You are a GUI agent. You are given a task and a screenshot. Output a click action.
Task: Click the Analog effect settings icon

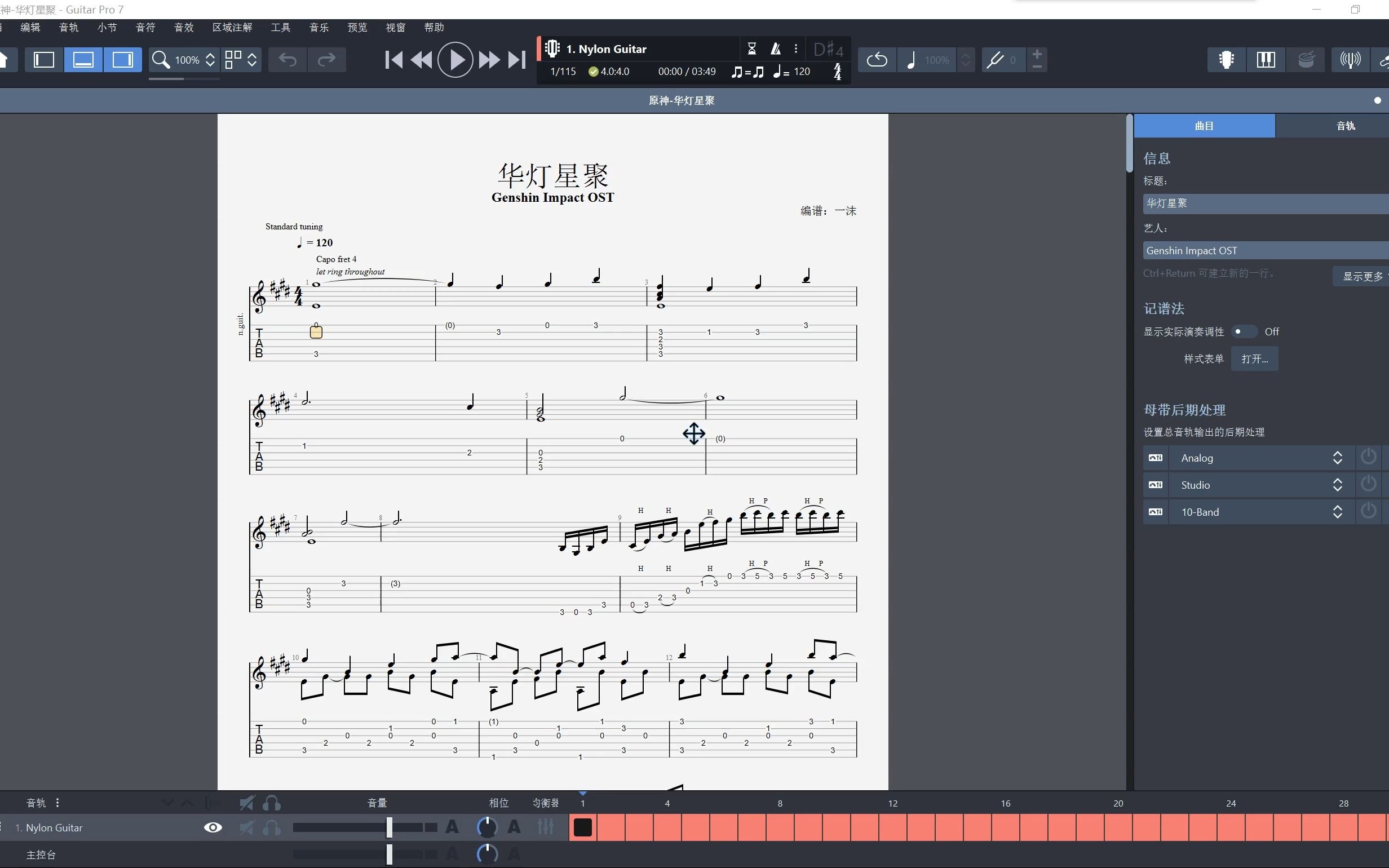pos(1156,458)
